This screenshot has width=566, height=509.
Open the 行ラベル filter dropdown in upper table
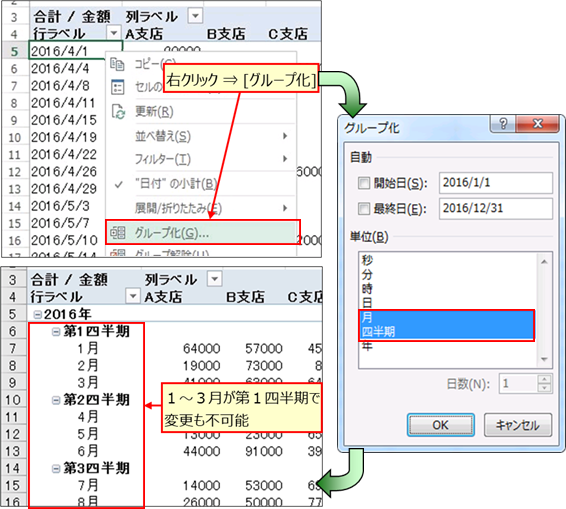pyautogui.click(x=114, y=33)
